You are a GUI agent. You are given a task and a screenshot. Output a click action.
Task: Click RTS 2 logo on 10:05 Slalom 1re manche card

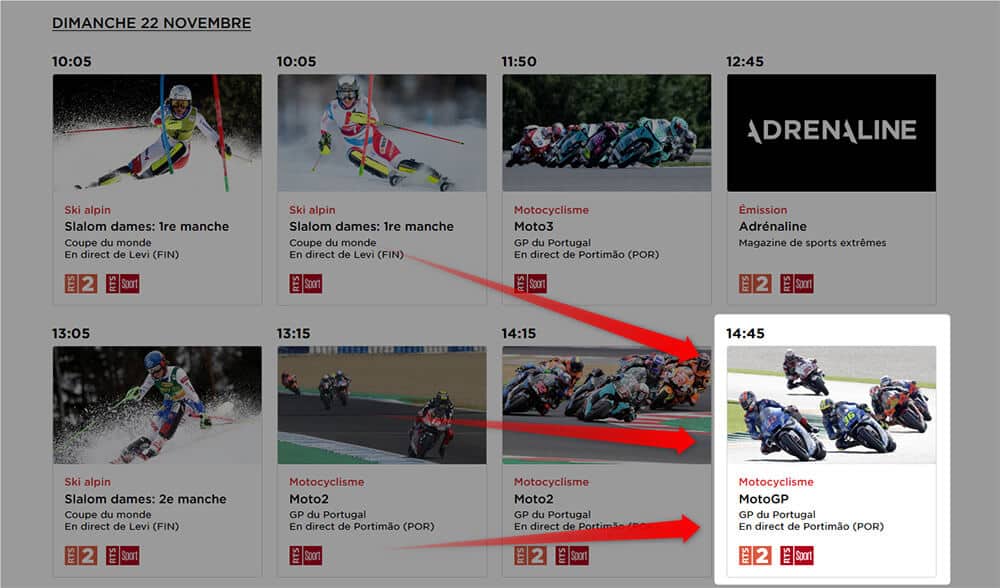(x=81, y=283)
